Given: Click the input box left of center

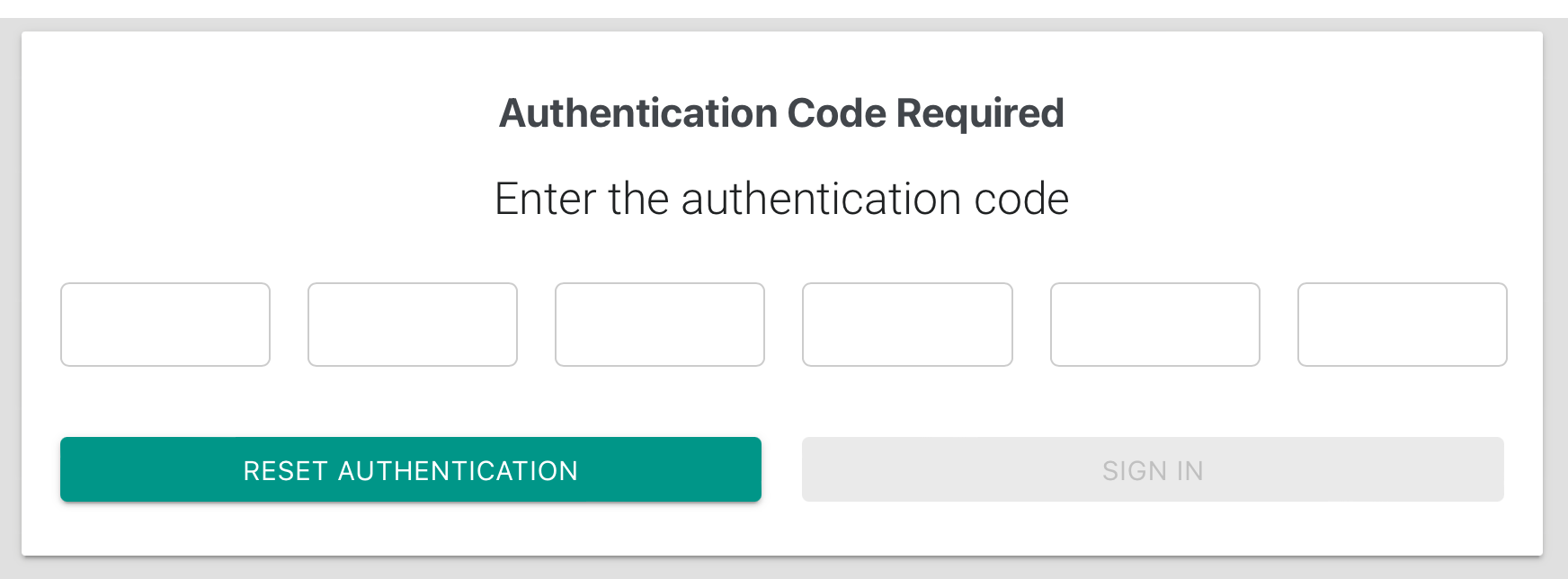Looking at the screenshot, I should tap(660, 325).
